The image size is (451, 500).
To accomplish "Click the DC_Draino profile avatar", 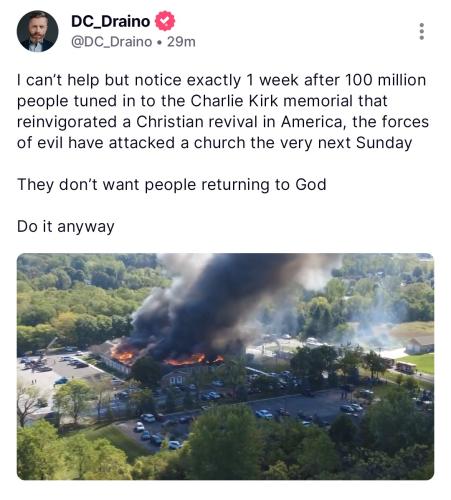I will tap(37, 31).
